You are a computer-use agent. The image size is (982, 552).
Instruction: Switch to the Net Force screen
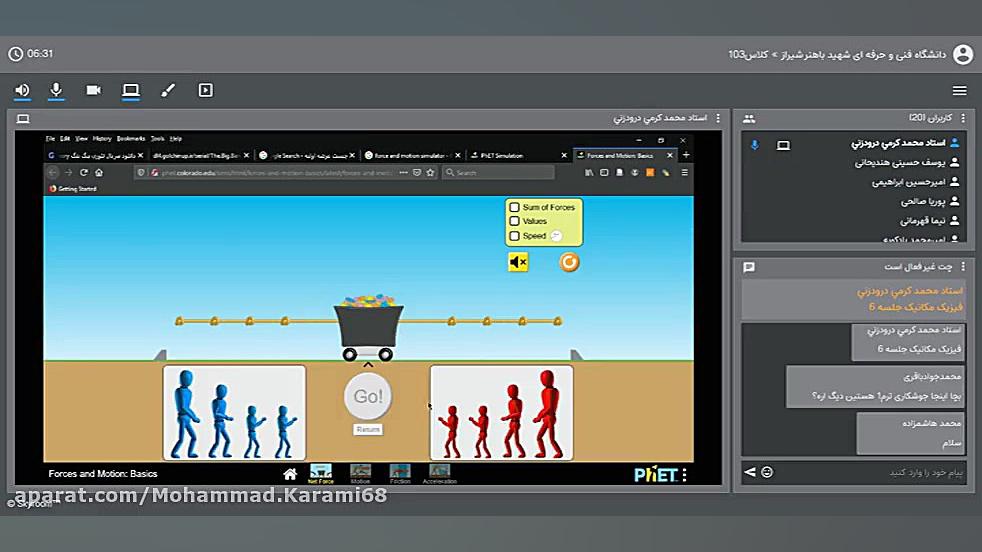(321, 474)
